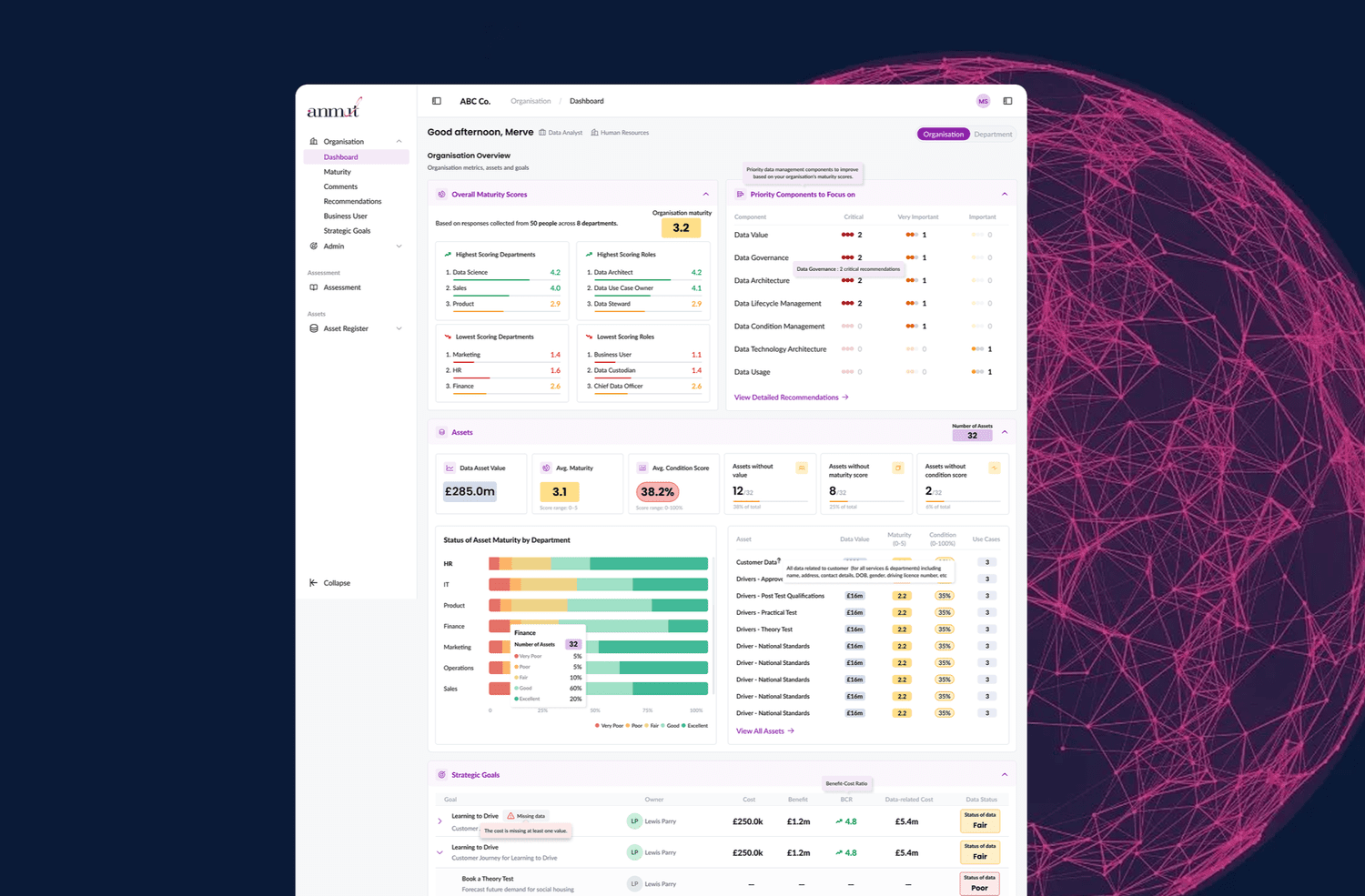This screenshot has height=896, width=1365.
Task: Click the ABC Co. company name
Action: click(x=475, y=101)
